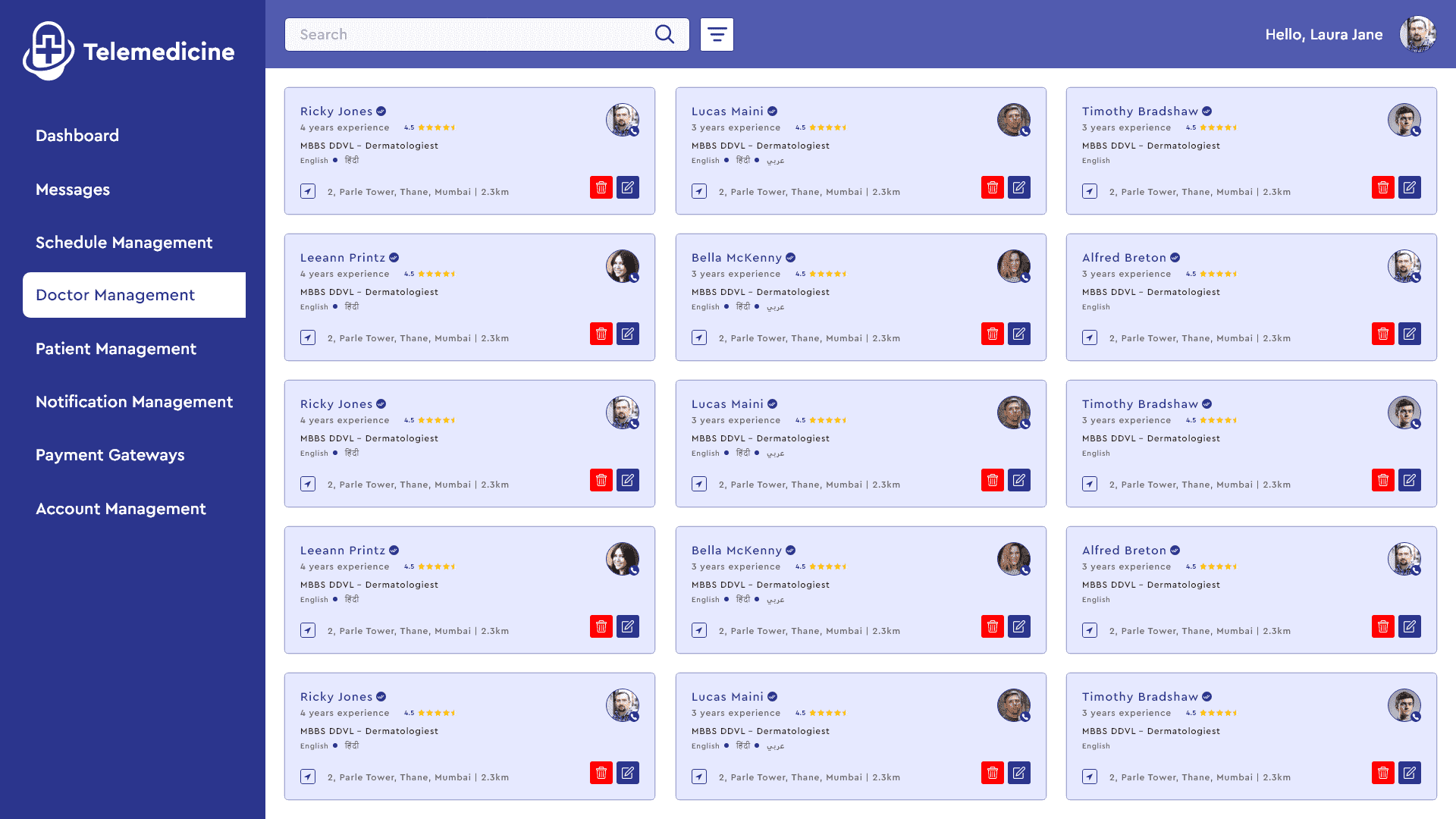The height and width of the screenshot is (819, 1456).
Task: Open the filter options beside the search bar
Action: click(716, 34)
